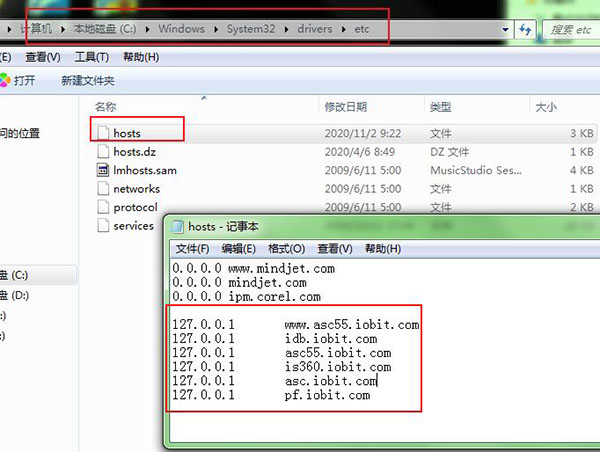Click the hosts - 记事本 title bar
Viewport: 600px width, 452px height.
383,227
